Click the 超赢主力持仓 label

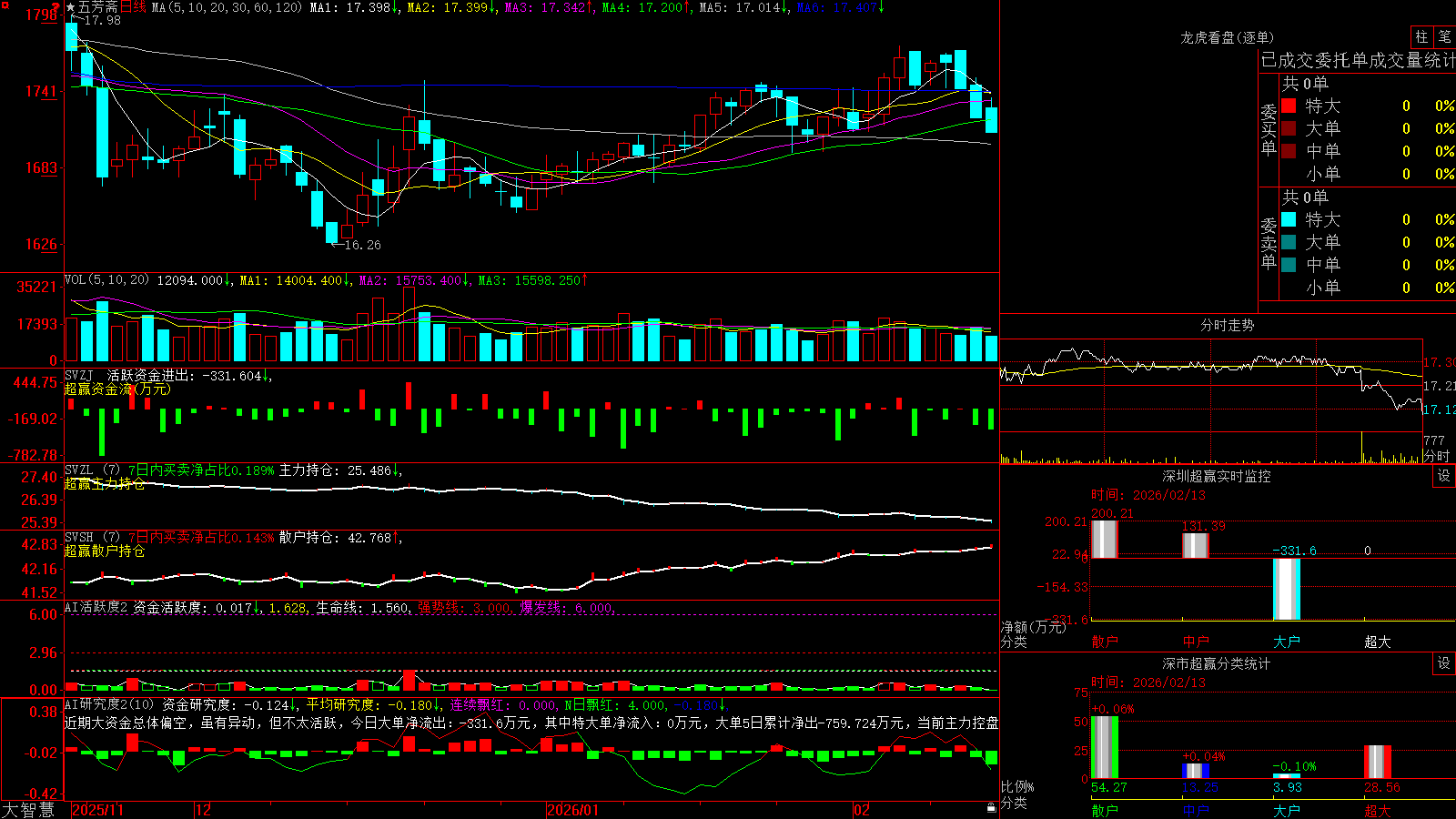click(105, 483)
